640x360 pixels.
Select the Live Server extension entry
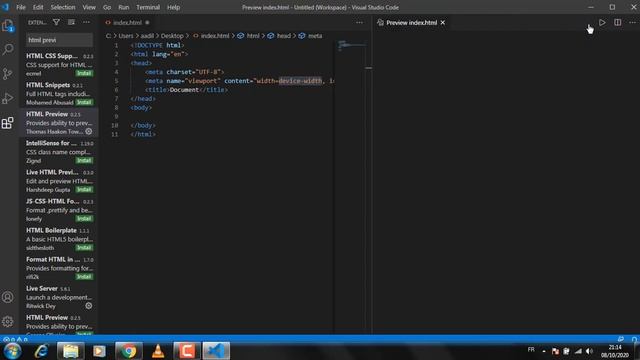click(x=59, y=297)
